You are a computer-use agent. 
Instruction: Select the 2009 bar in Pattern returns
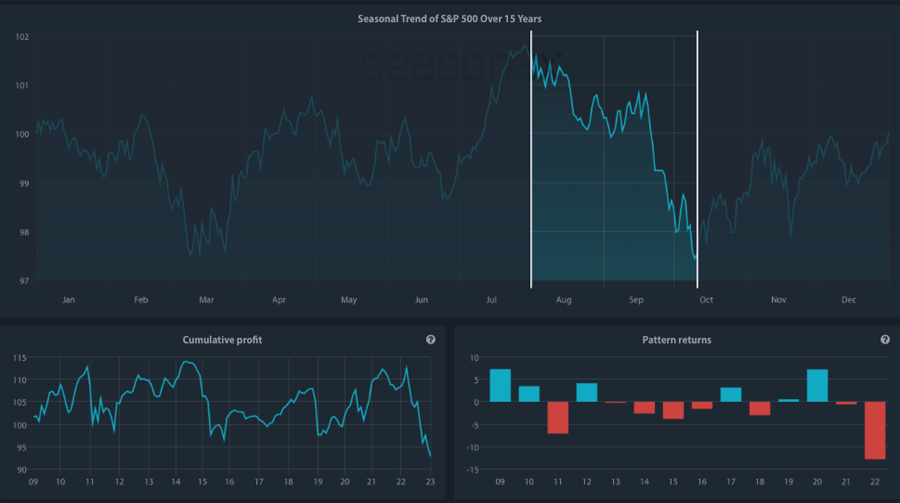click(500, 386)
